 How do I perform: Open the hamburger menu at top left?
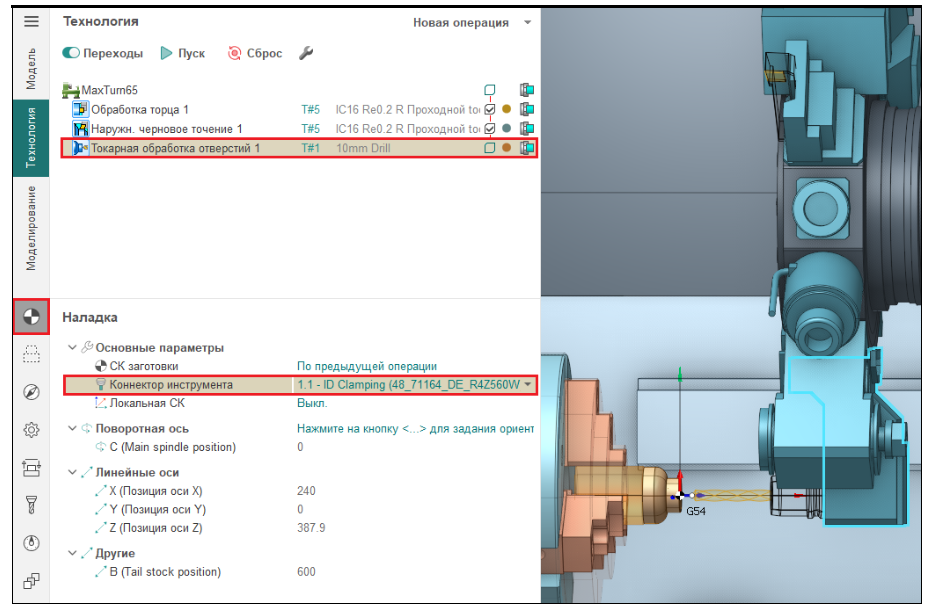[x=31, y=21]
